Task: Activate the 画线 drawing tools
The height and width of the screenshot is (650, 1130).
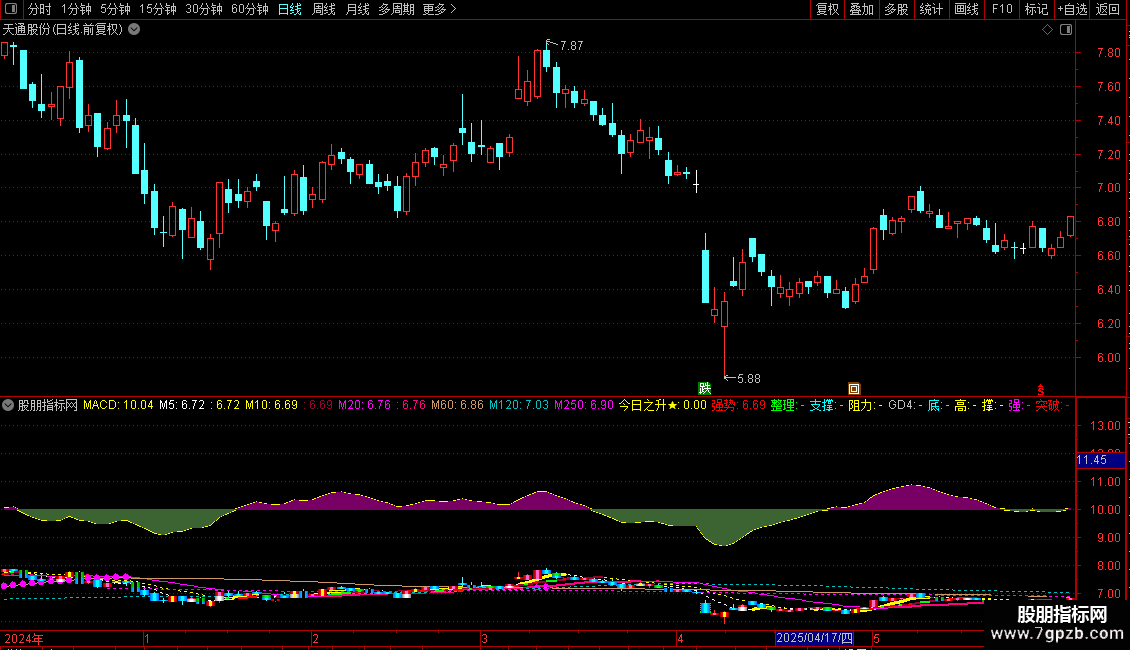Action: [966, 9]
